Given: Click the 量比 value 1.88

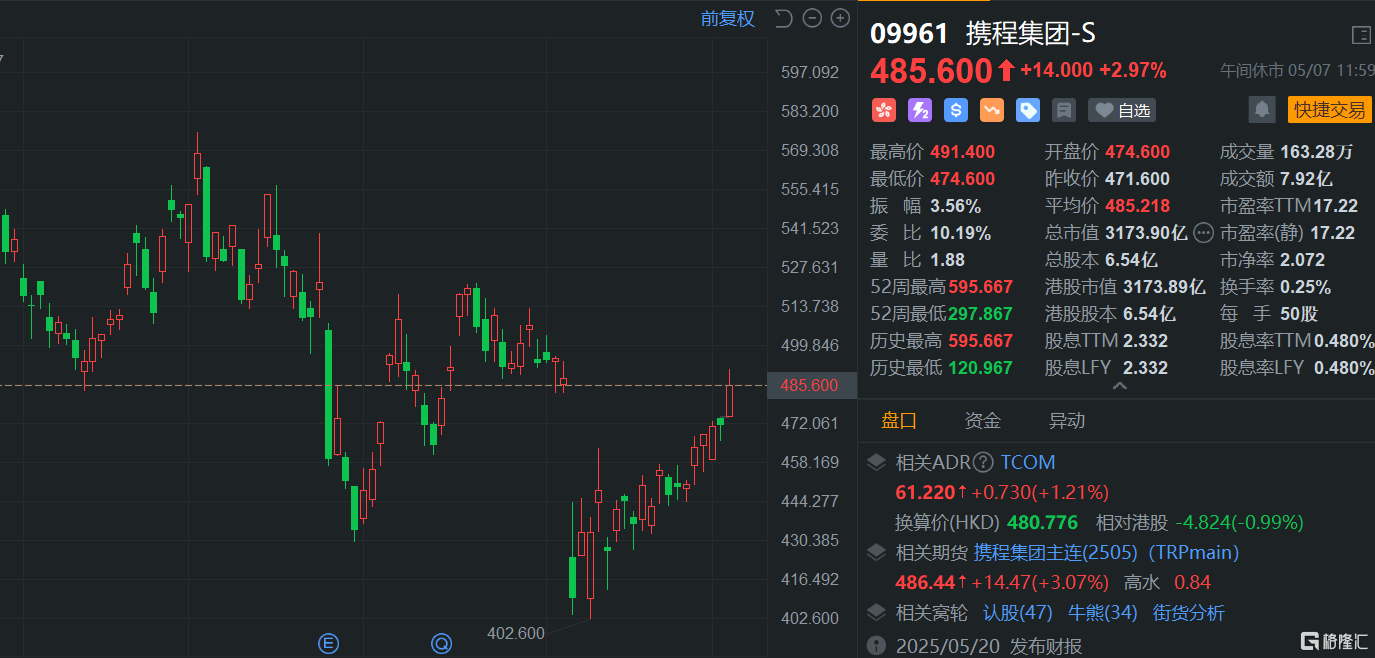Looking at the screenshot, I should click(947, 260).
